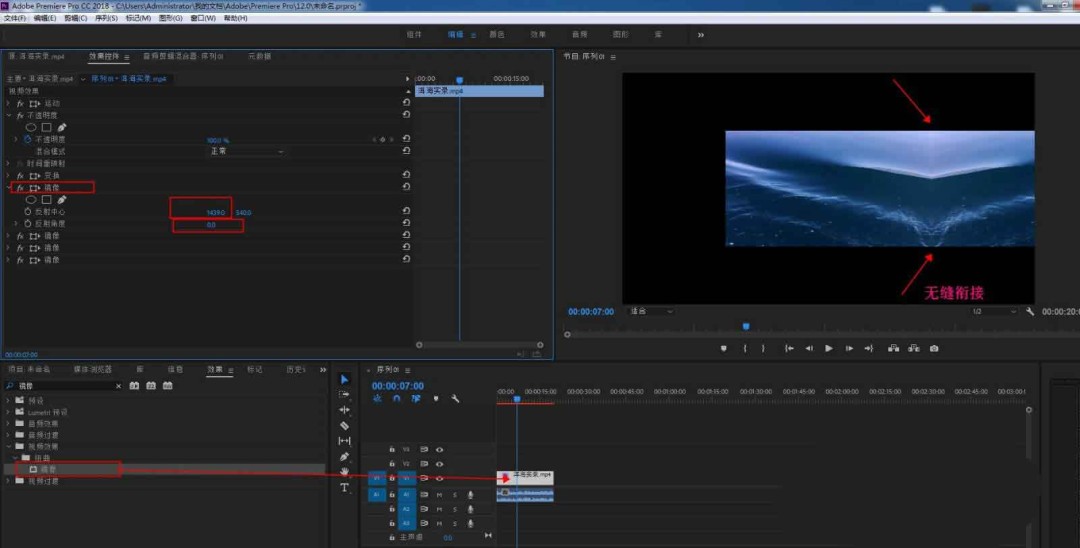Enable voice-over record on A3
This screenshot has height=548, width=1080.
click(x=470, y=524)
